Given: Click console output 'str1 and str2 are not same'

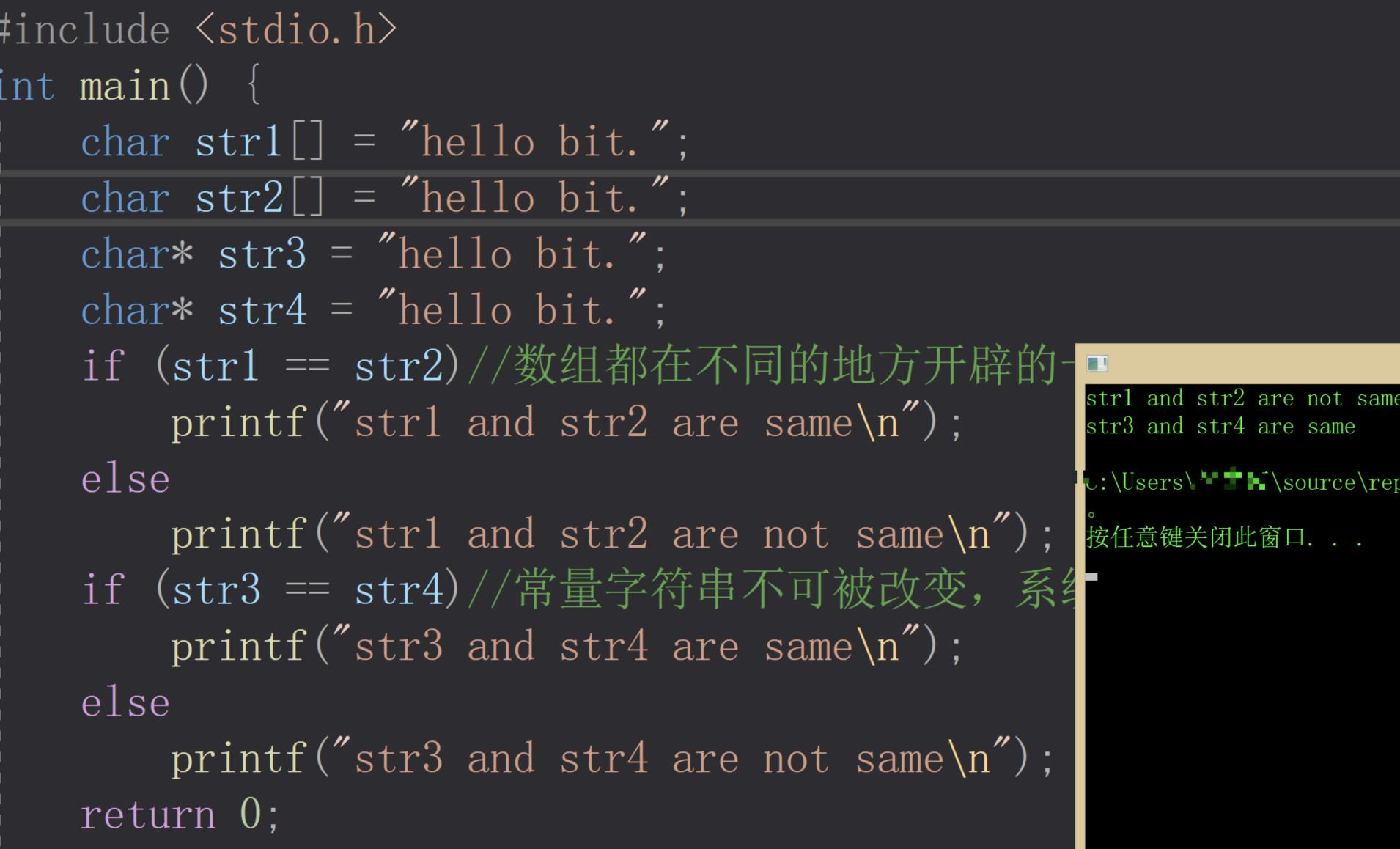Looking at the screenshot, I should point(1242,398).
